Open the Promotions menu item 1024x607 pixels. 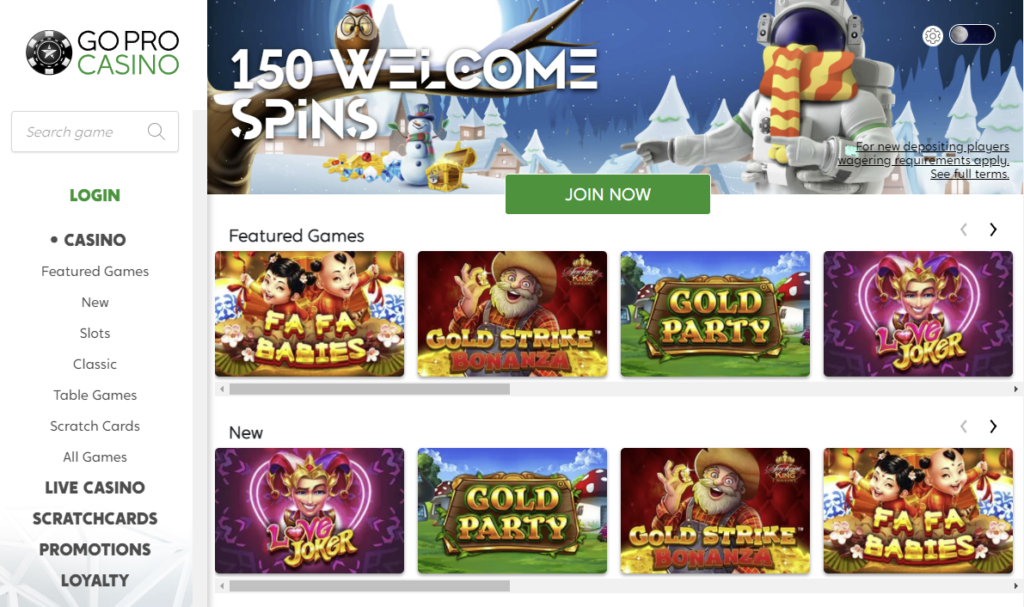pyautogui.click(x=95, y=550)
